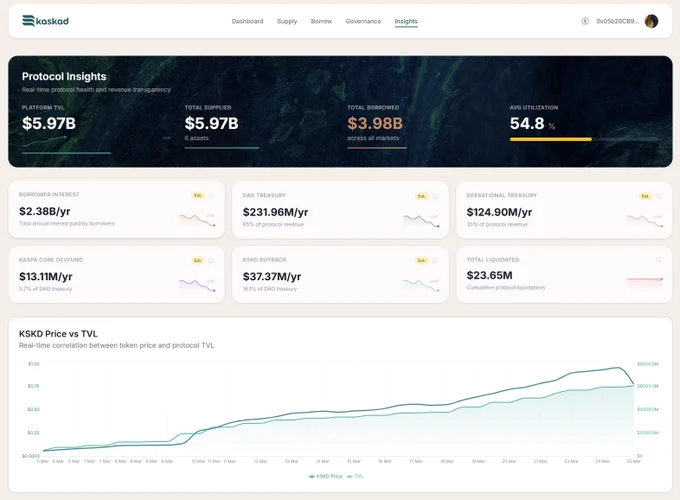Click the Est. badge on DAO Treasury card
The image size is (680, 500).
(x=422, y=196)
